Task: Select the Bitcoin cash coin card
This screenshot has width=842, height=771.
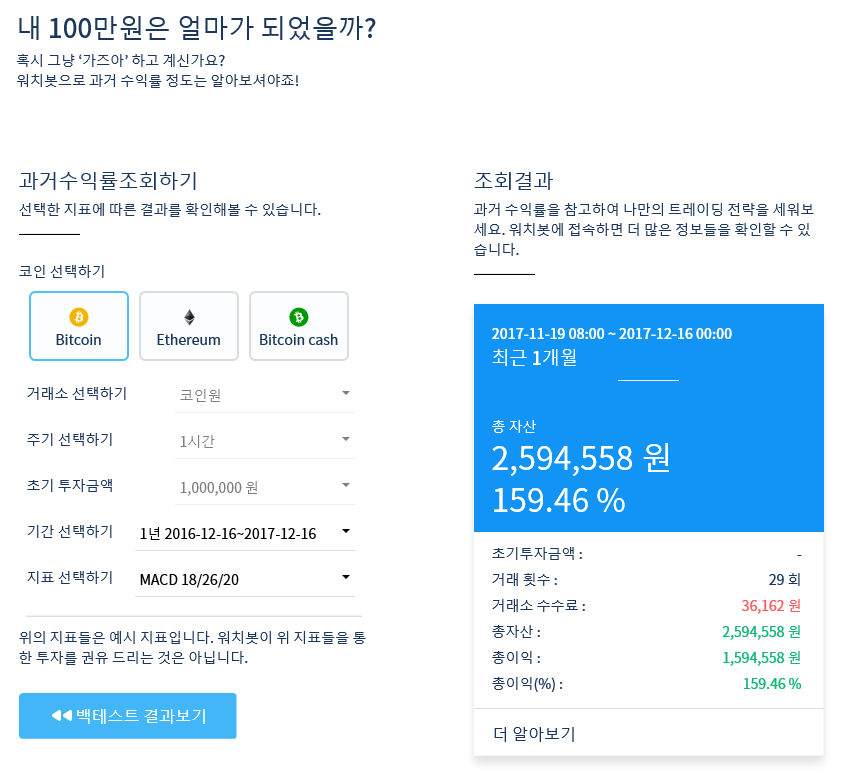Action: coord(299,326)
